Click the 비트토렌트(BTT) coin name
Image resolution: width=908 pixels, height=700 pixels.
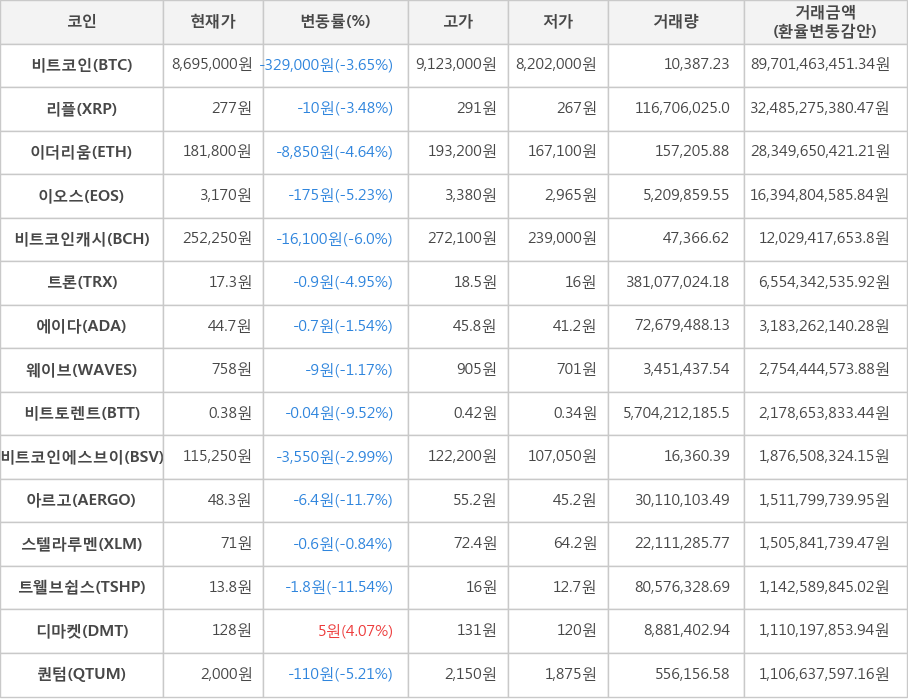(82, 413)
